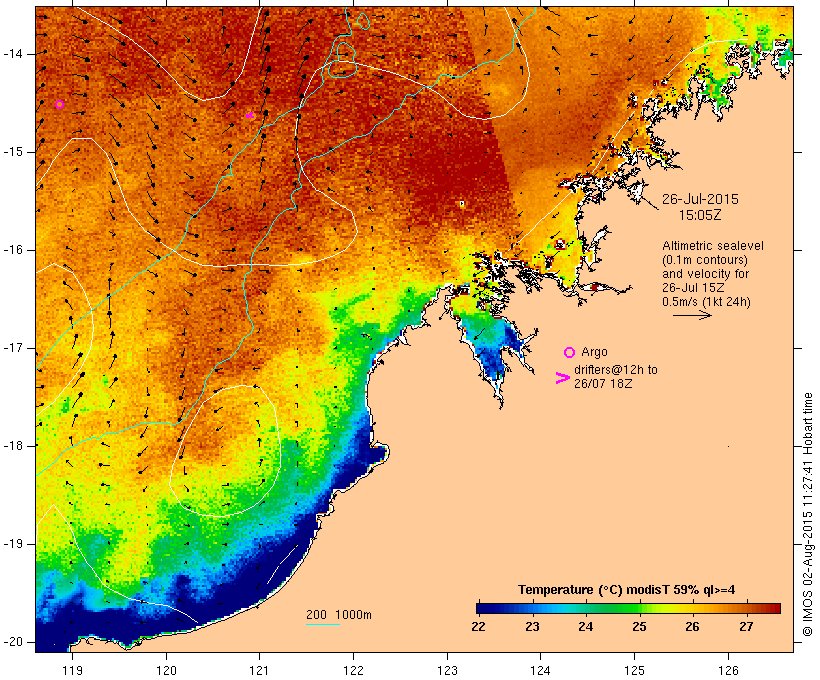Click color bar tick label 26

(x=692, y=627)
